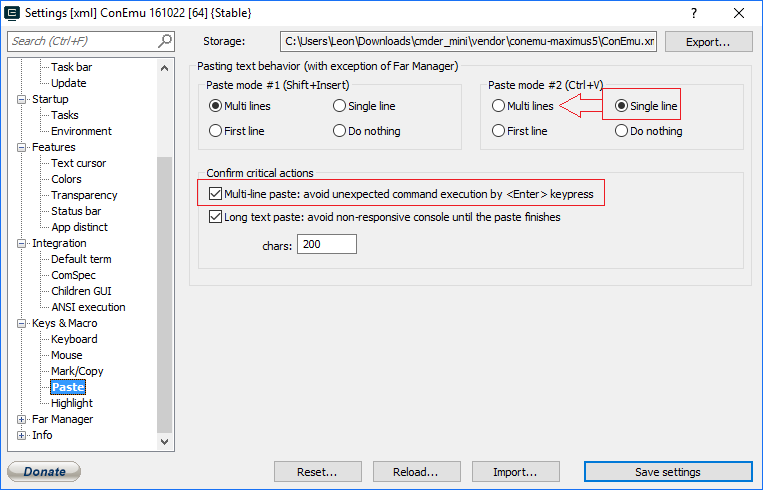Click the tree scrollbar up arrow
The image size is (763, 490).
[x=164, y=68]
